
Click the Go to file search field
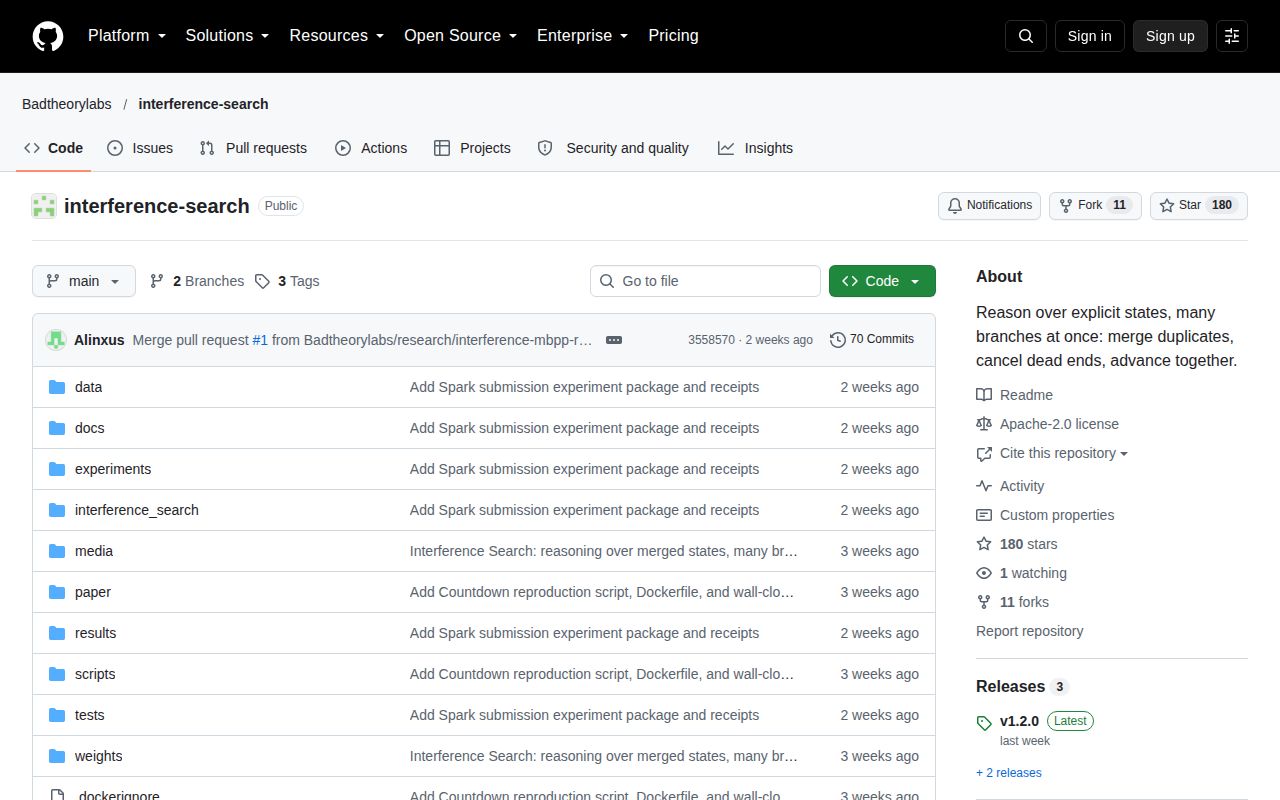(x=705, y=281)
